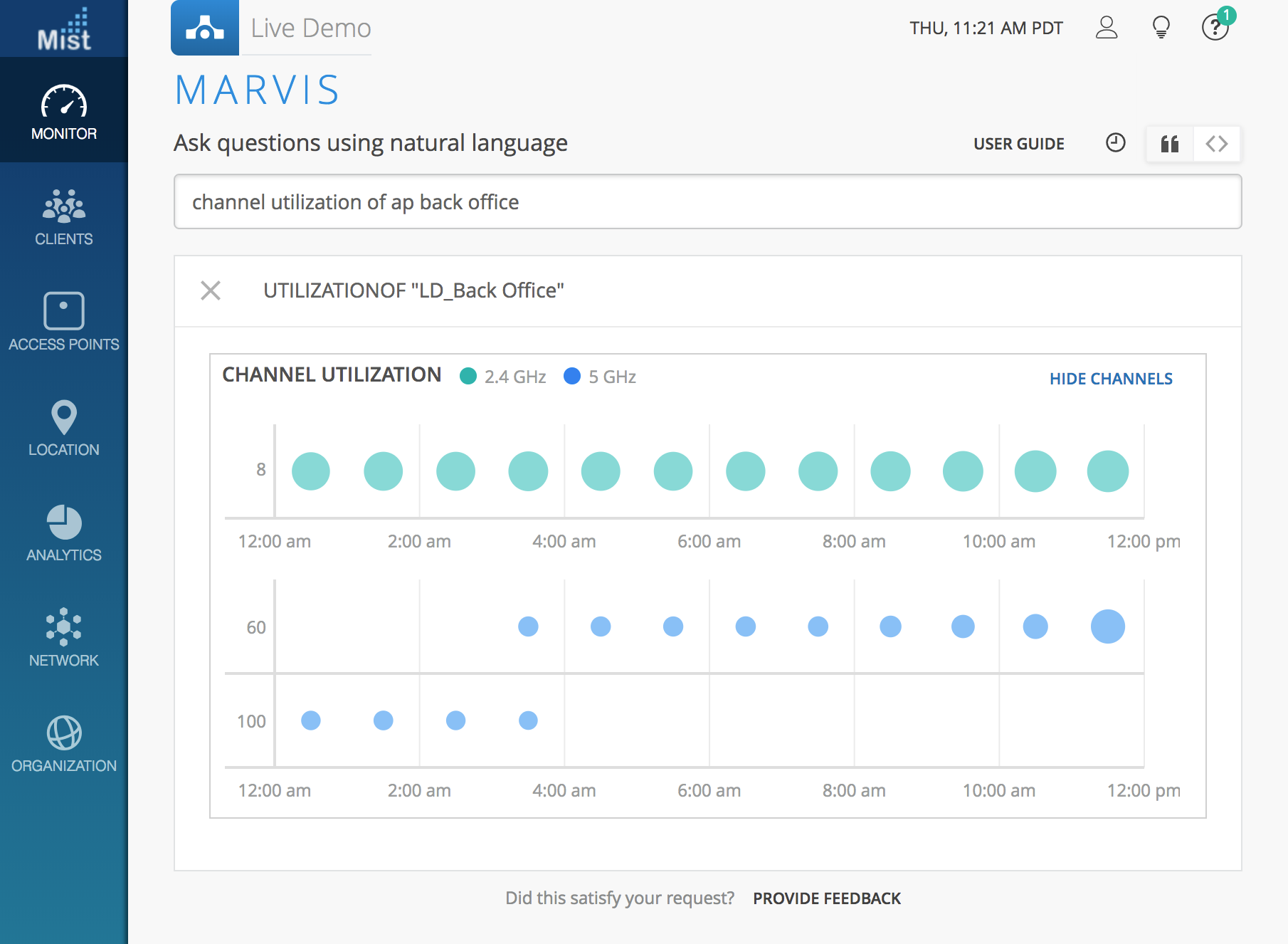Open the Monitor dashboard in sidebar
1288x944 pixels.
[64, 112]
